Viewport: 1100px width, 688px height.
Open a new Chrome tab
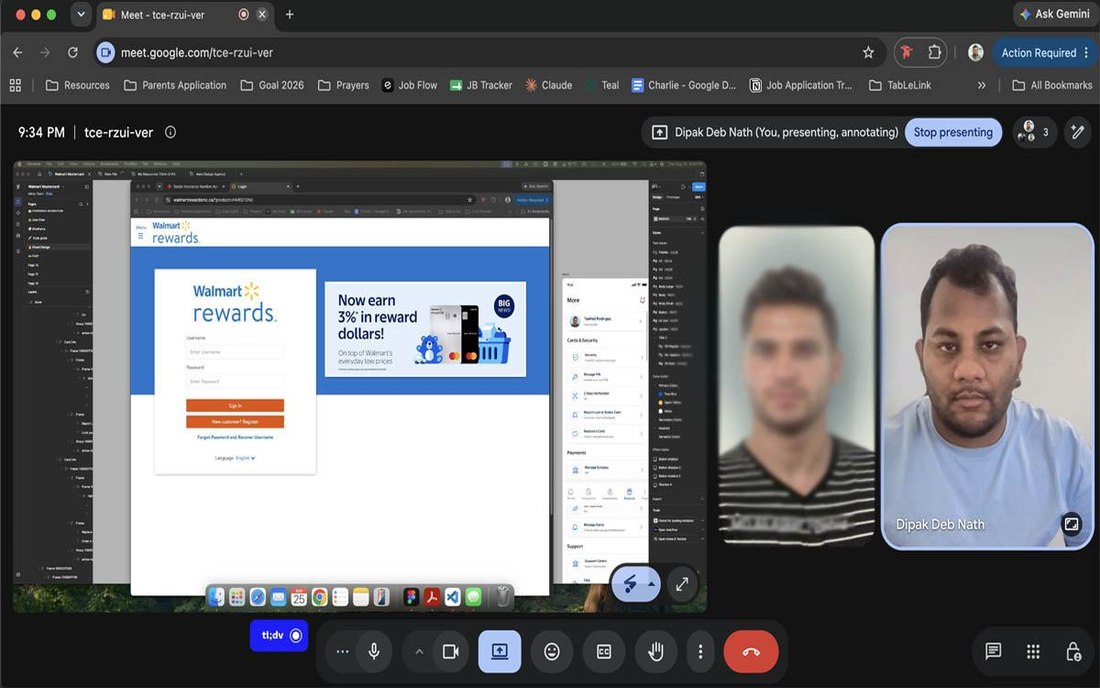(290, 14)
